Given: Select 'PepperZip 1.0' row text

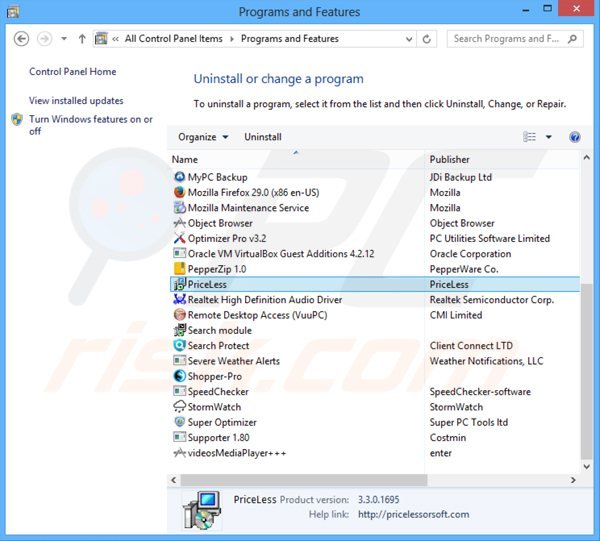Looking at the screenshot, I should click(217, 269).
